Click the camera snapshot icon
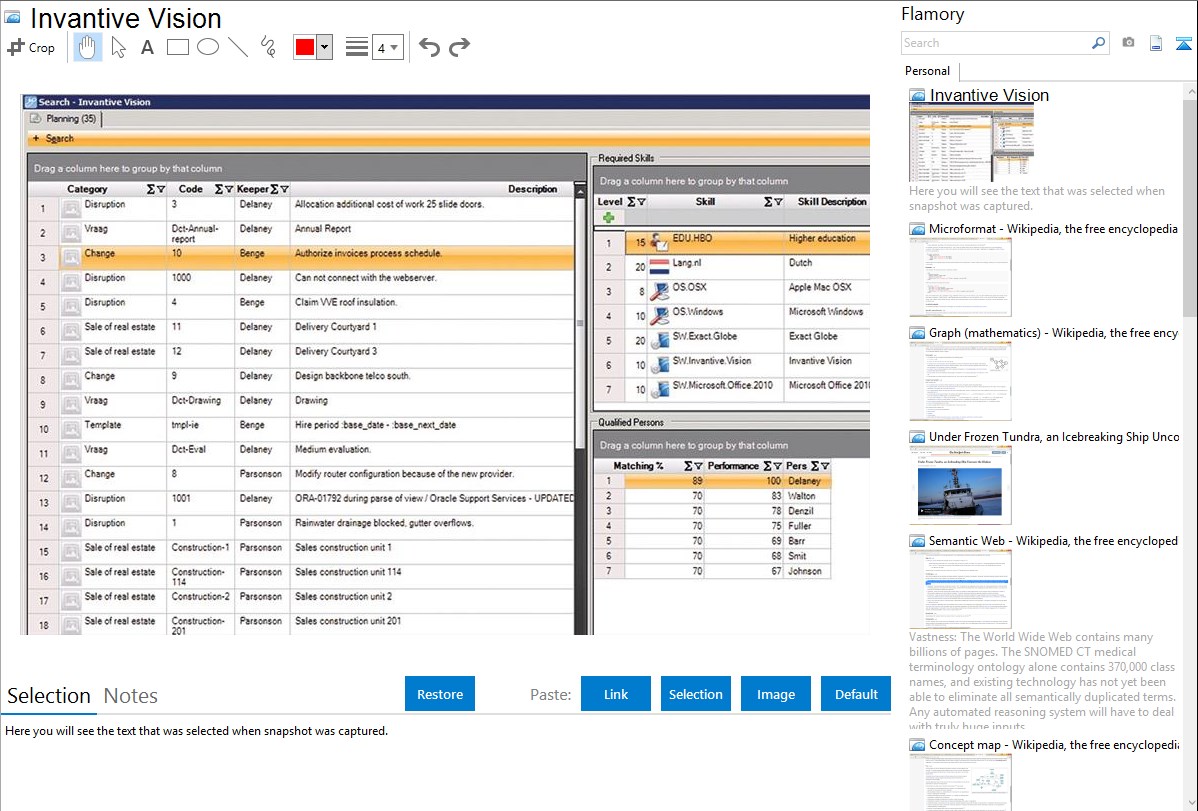This screenshot has width=1198, height=811. (1128, 43)
